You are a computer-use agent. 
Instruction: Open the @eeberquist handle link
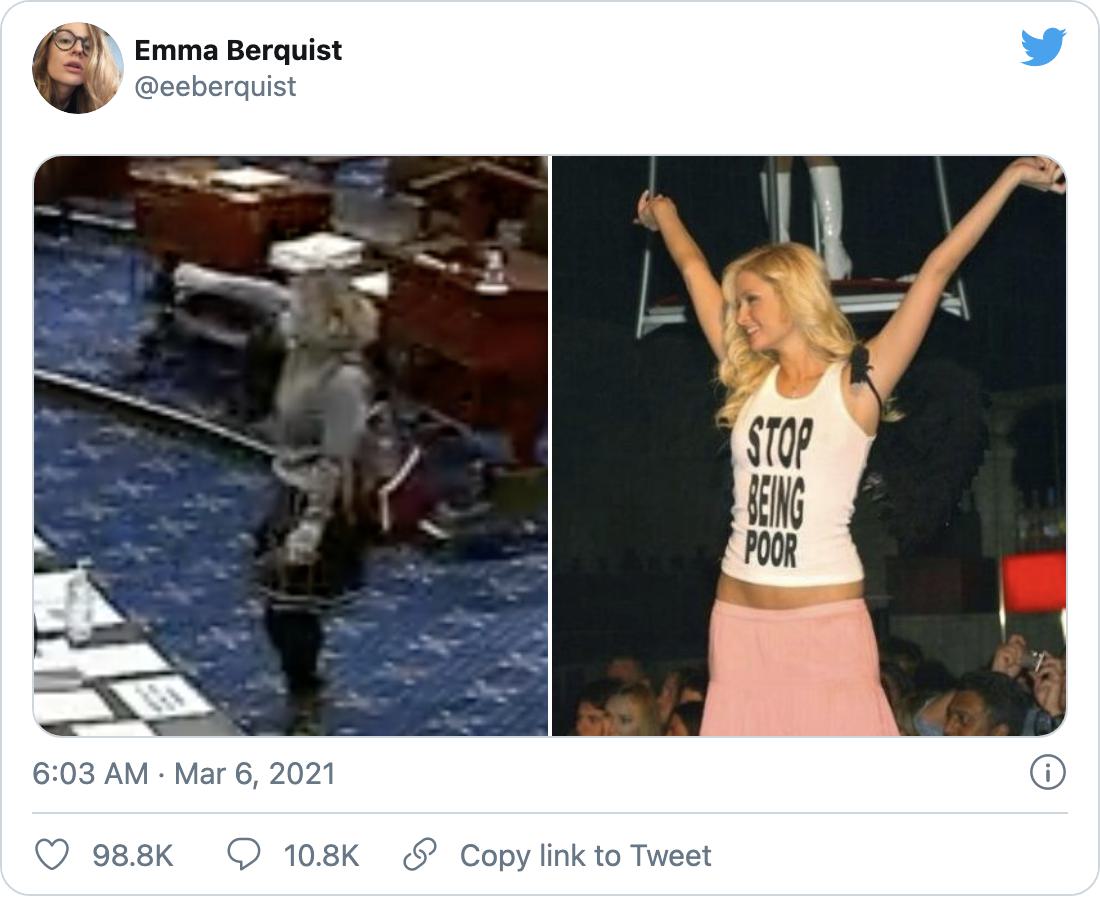click(x=215, y=87)
